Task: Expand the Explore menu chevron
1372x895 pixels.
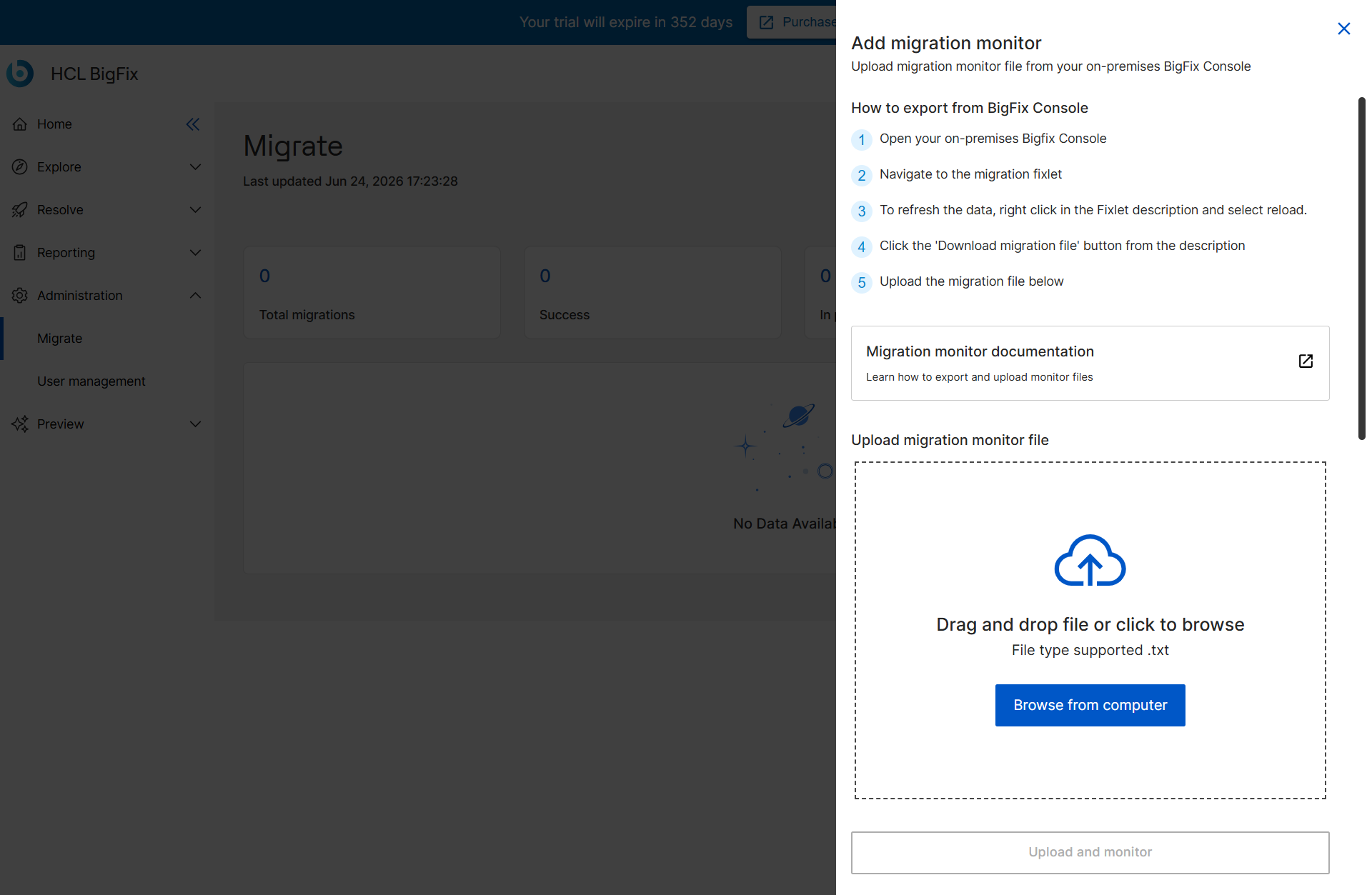Action: pos(195,167)
